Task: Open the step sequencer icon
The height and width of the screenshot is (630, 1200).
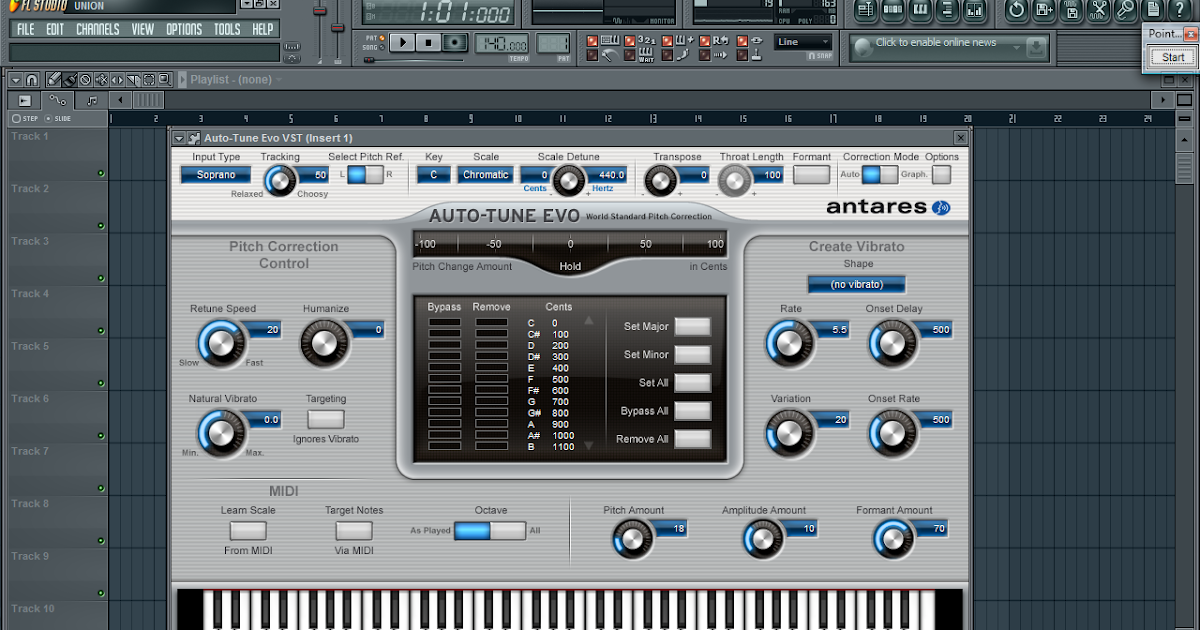Action: pyautogui.click(x=894, y=9)
